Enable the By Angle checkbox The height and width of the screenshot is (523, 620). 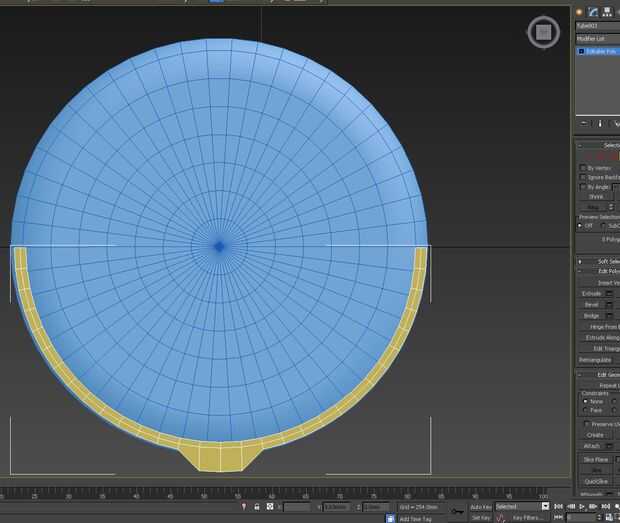point(582,187)
